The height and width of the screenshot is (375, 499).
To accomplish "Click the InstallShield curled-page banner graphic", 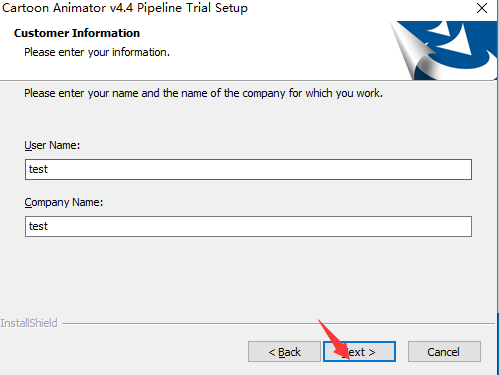I will coord(443,50).
